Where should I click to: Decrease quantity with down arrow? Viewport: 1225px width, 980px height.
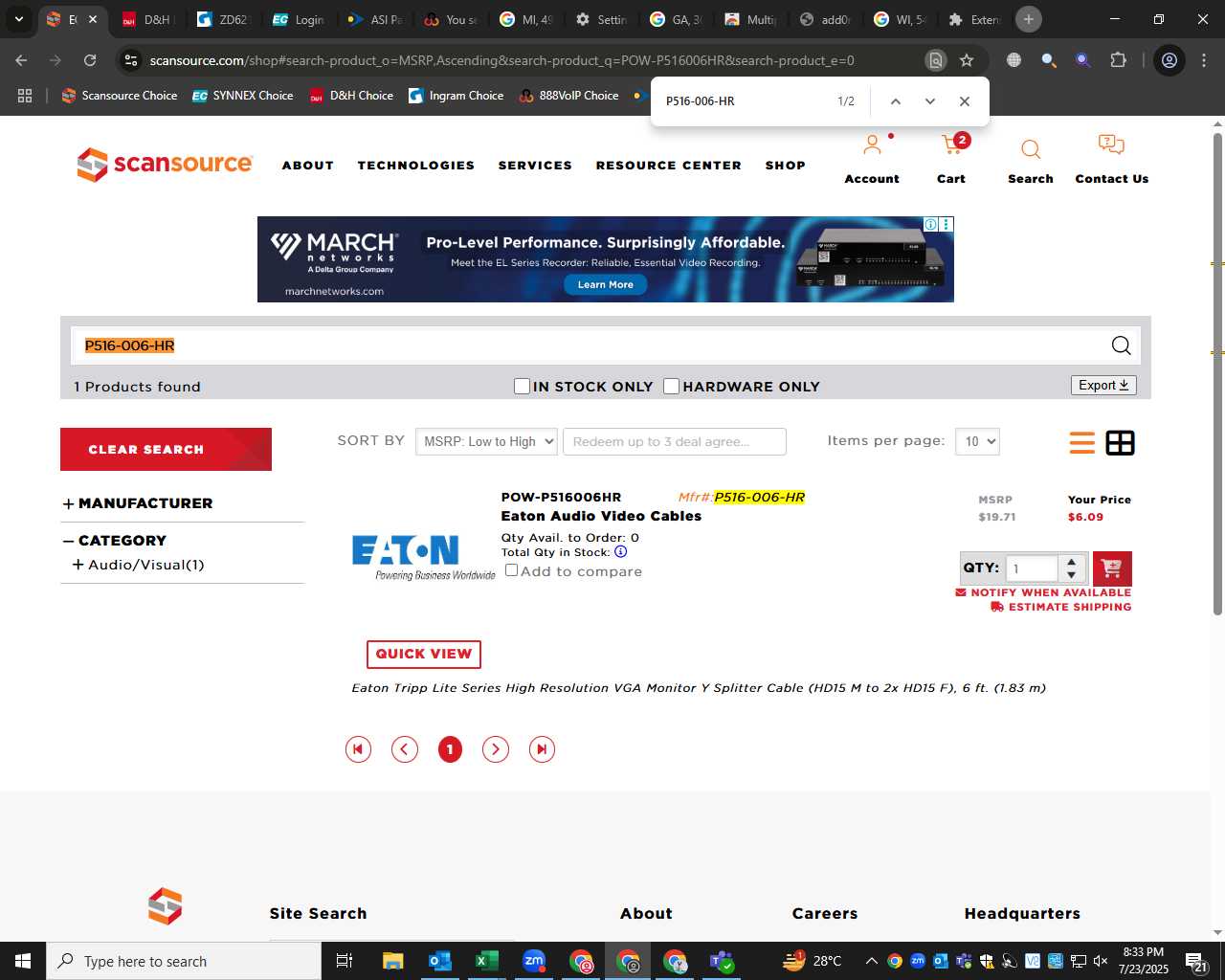pos(1072,575)
